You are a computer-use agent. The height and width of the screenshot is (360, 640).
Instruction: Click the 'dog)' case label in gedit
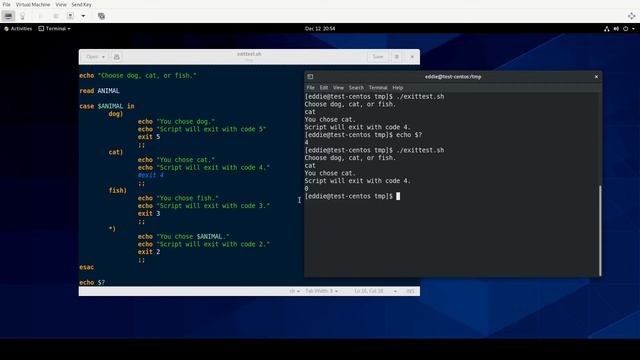[116, 114]
